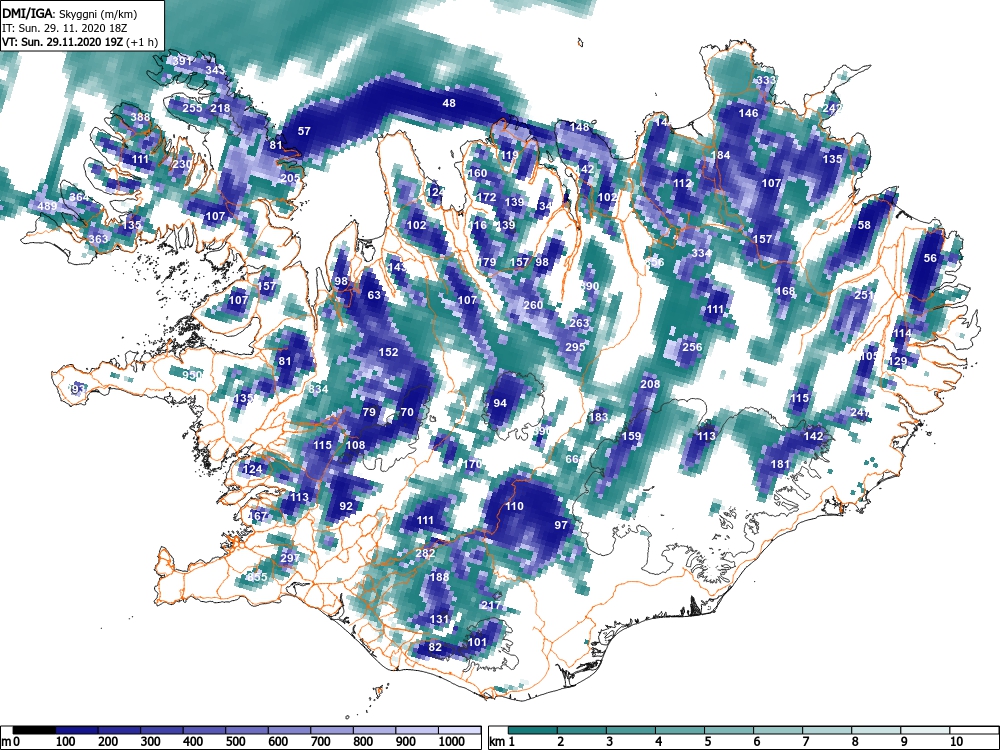Image resolution: width=1000 pixels, height=750 pixels.
Task: Click the 5–6 km legend color segment
Action: [x=729, y=730]
